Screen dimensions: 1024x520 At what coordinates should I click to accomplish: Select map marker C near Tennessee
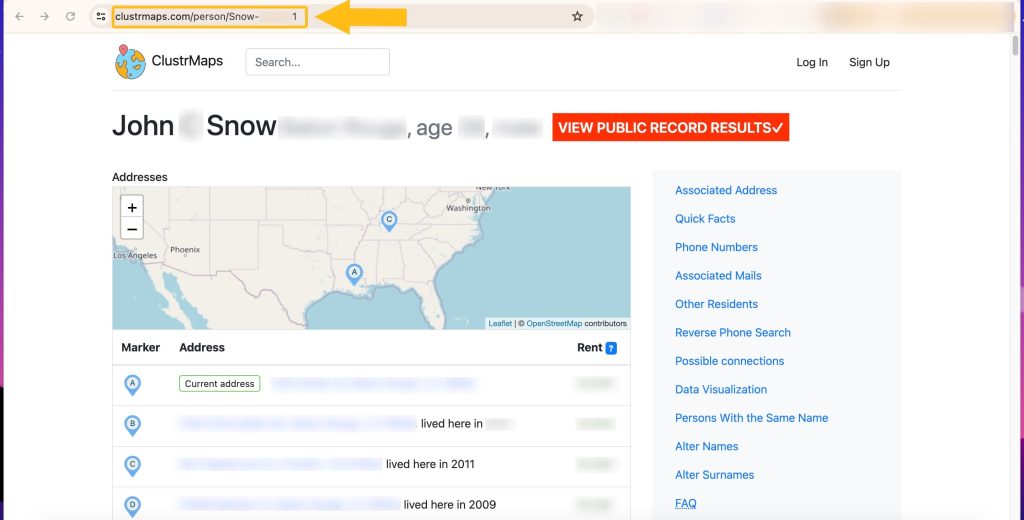pos(389,221)
